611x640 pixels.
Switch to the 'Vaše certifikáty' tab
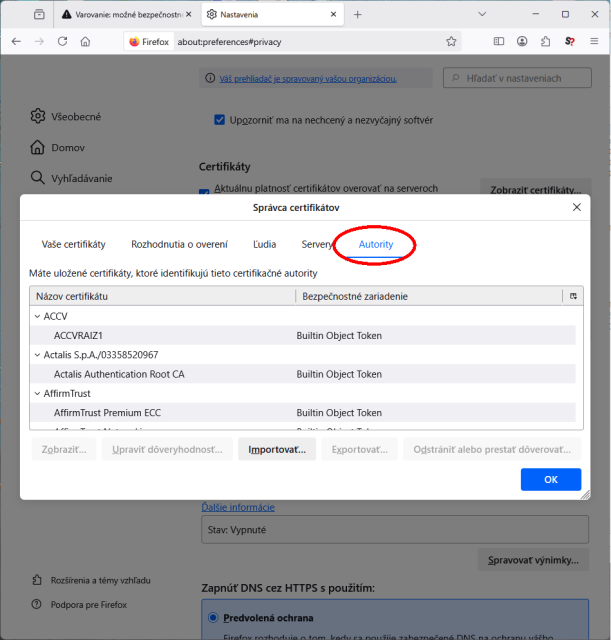(x=73, y=244)
